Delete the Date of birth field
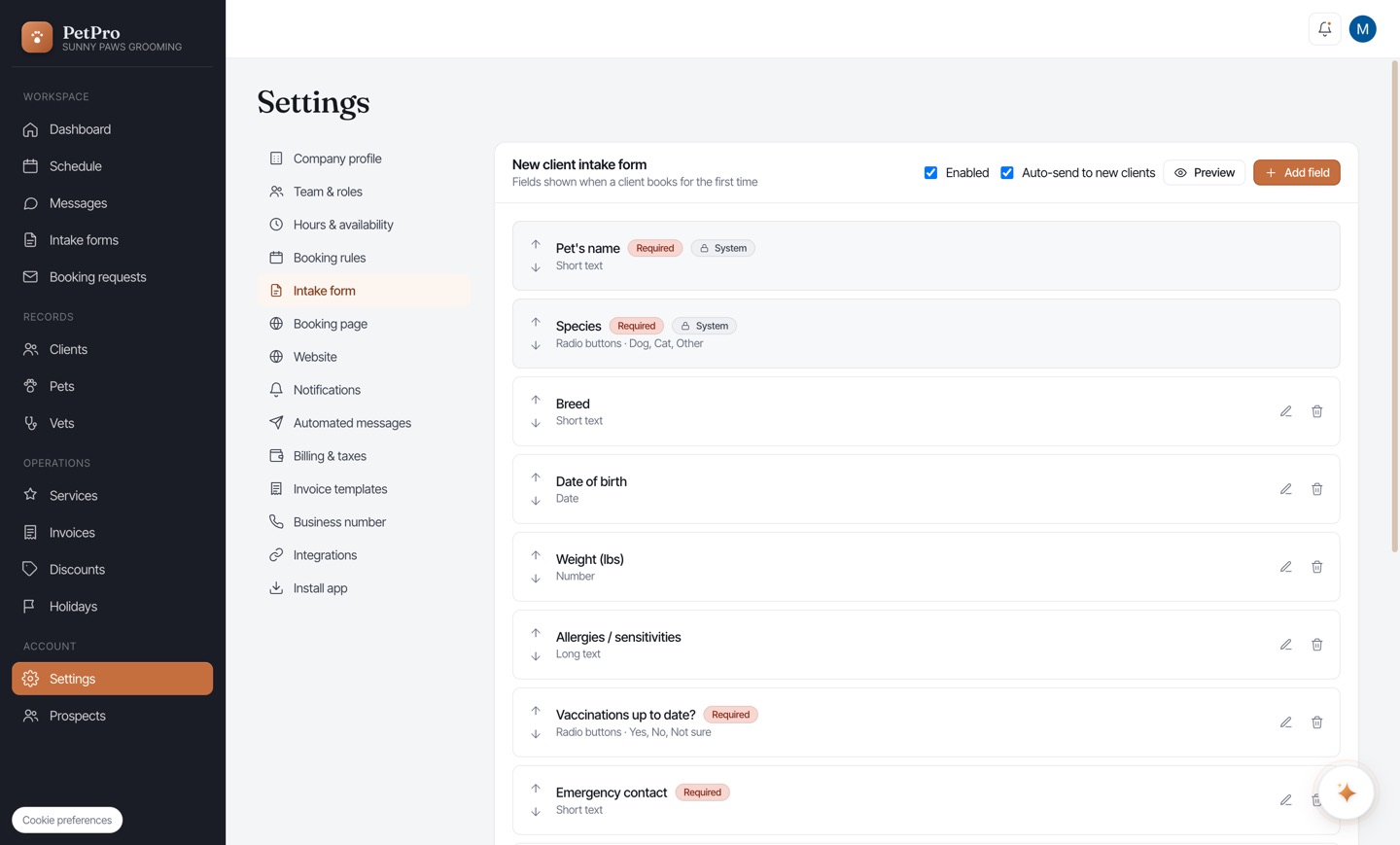Screen dimensions: 1400x845 click(1316, 489)
